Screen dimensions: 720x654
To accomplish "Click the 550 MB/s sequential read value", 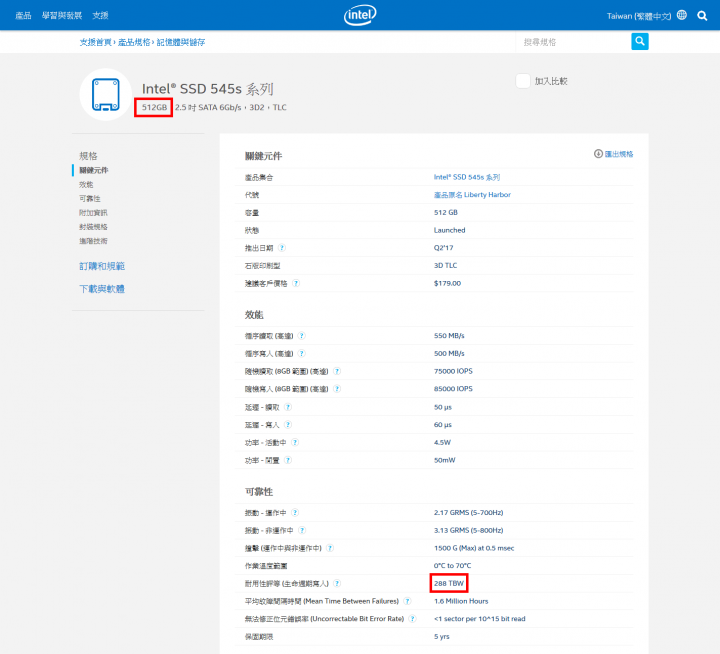I will (x=449, y=336).
